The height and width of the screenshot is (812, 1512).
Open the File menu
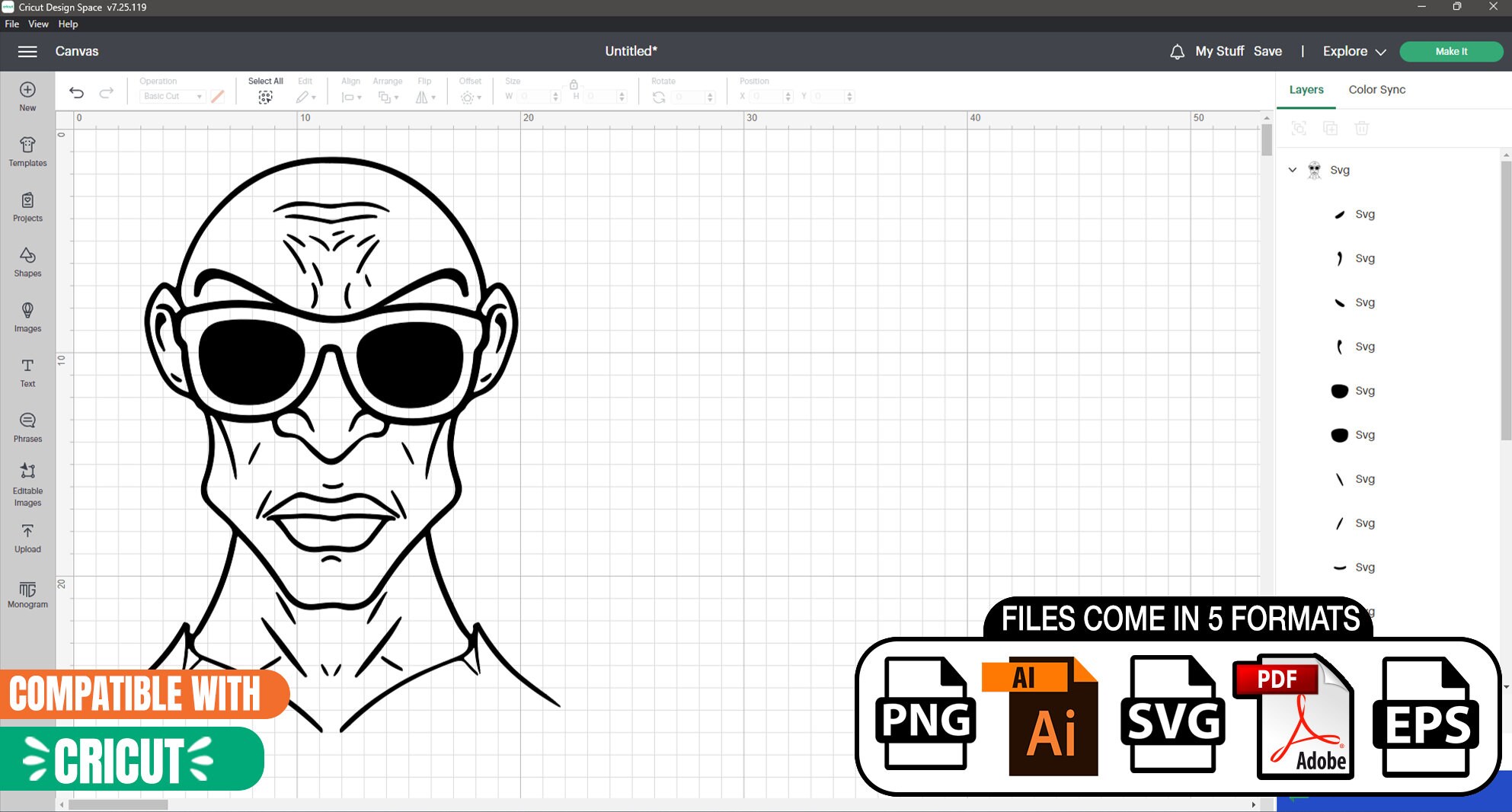11,24
